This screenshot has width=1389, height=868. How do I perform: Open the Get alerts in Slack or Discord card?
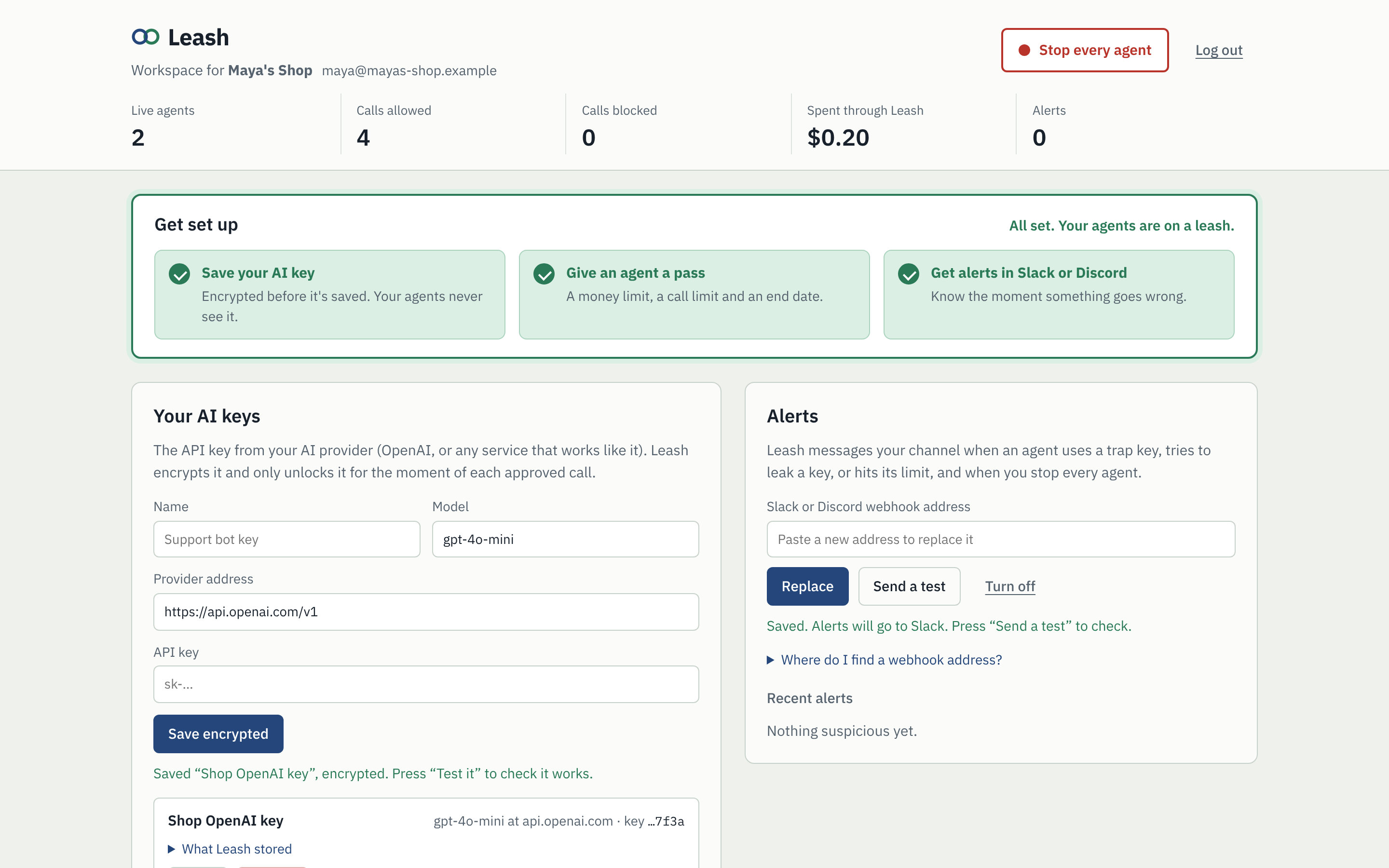click(1059, 295)
